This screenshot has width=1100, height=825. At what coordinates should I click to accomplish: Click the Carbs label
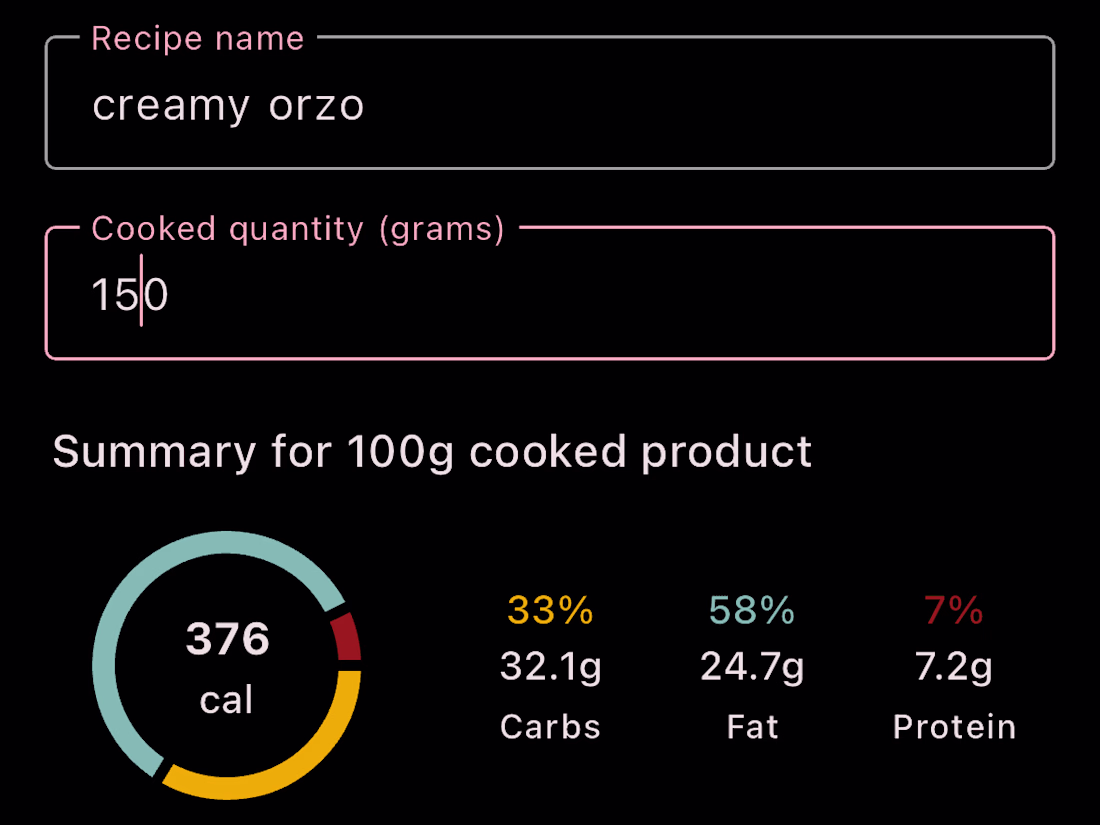pos(550,727)
